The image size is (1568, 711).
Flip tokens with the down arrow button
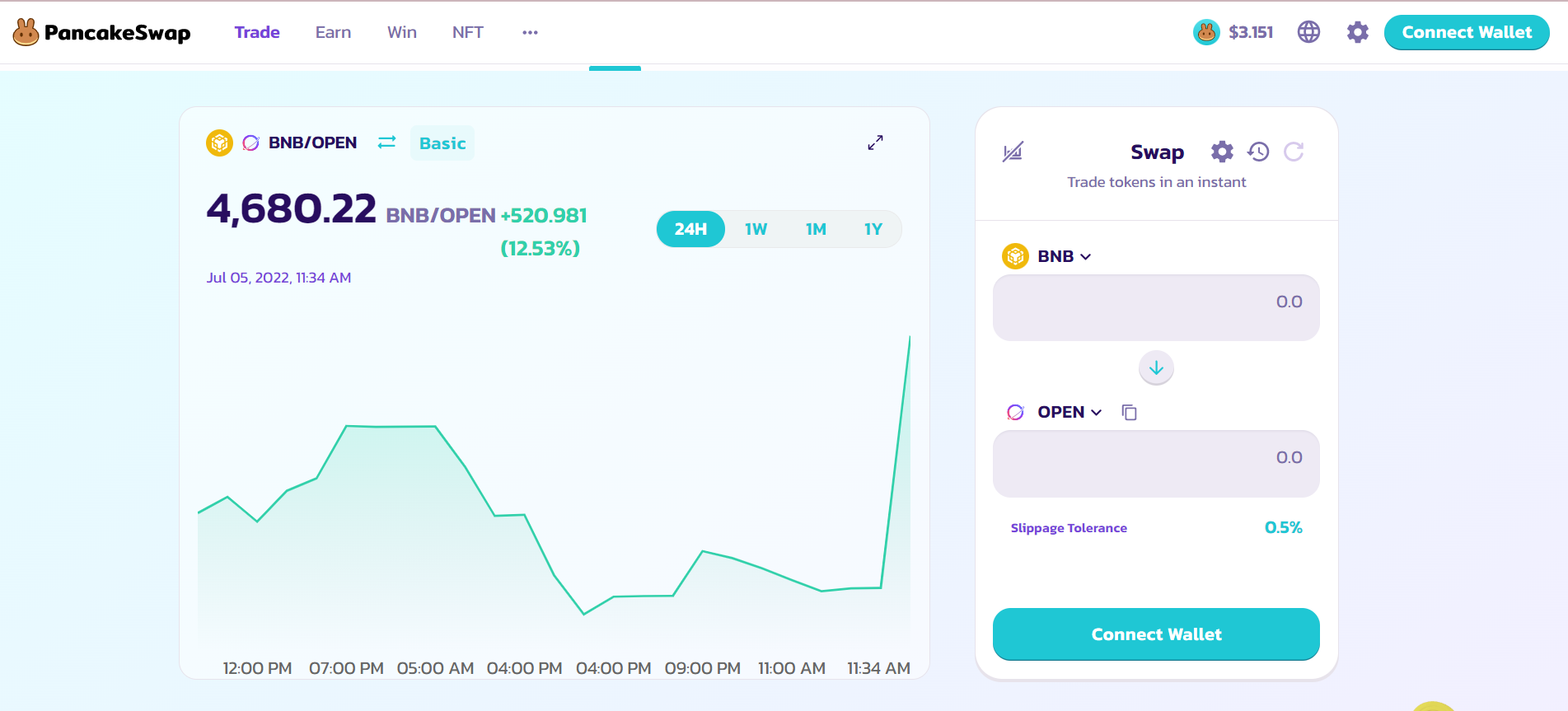pos(1156,367)
